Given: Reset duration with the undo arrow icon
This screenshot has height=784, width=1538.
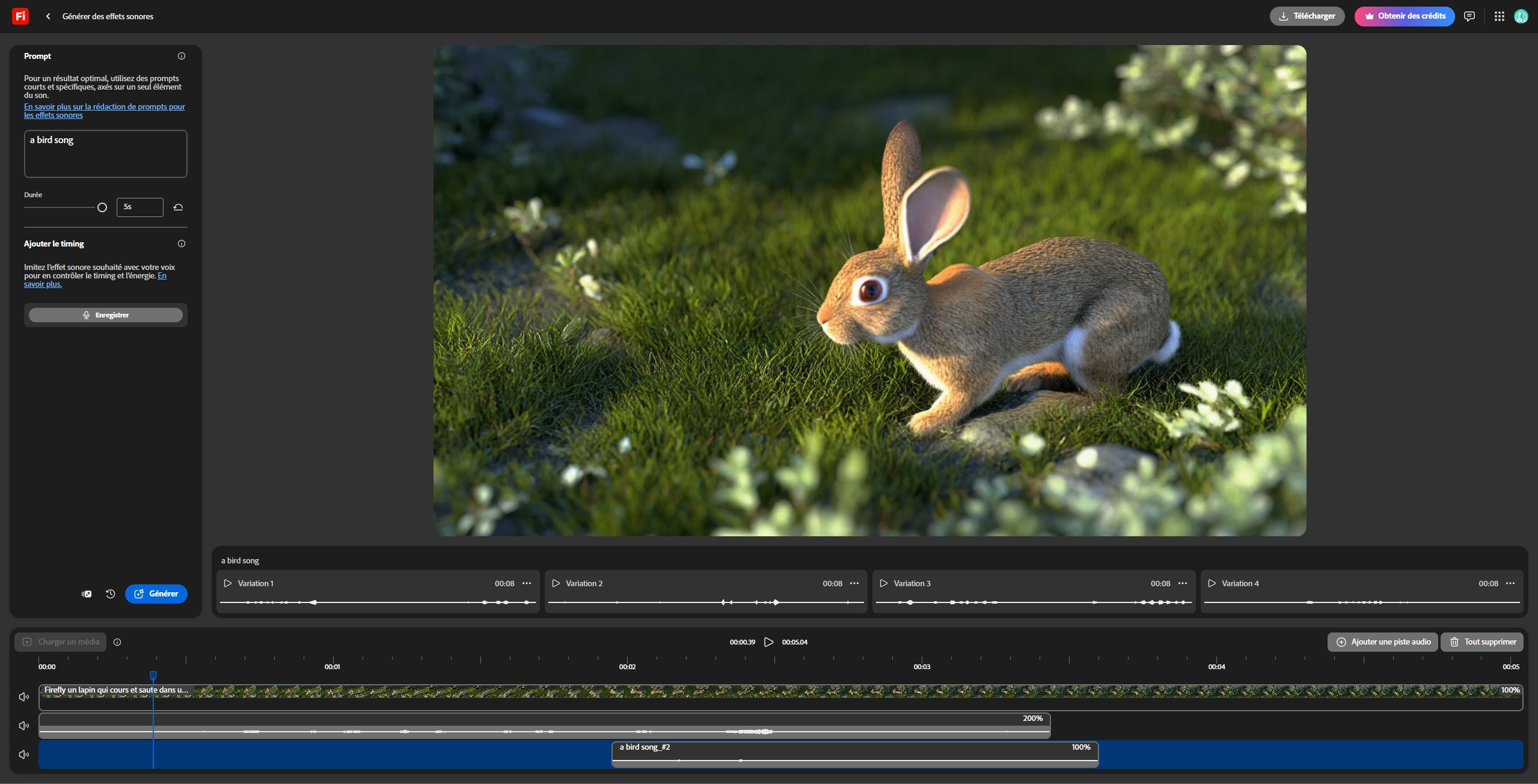Looking at the screenshot, I should click(178, 207).
